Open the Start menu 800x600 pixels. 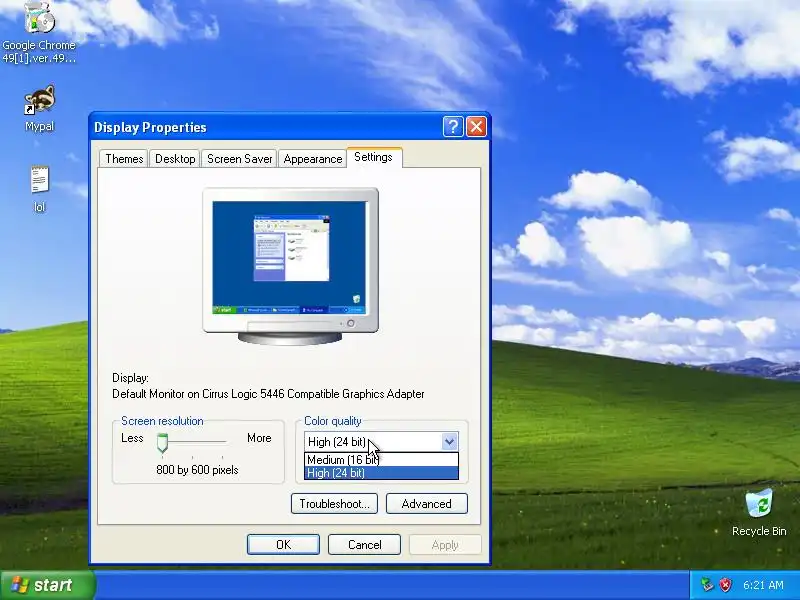(x=47, y=585)
